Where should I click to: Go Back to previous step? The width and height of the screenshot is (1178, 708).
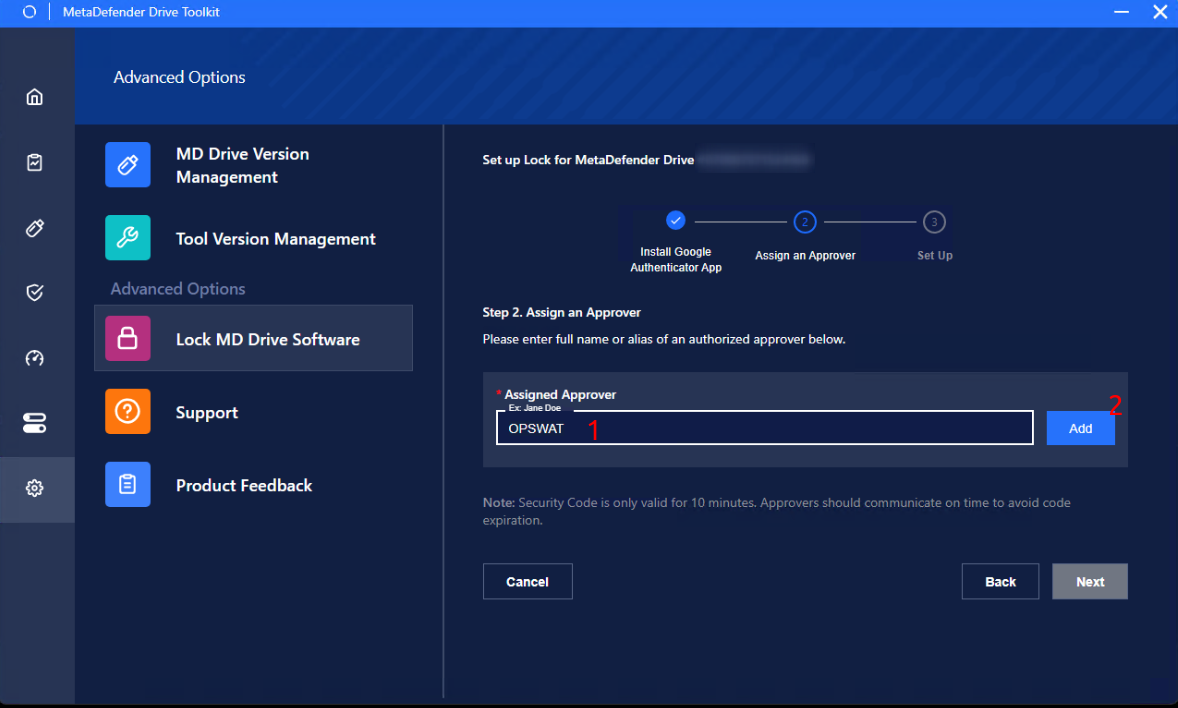pos(1000,582)
